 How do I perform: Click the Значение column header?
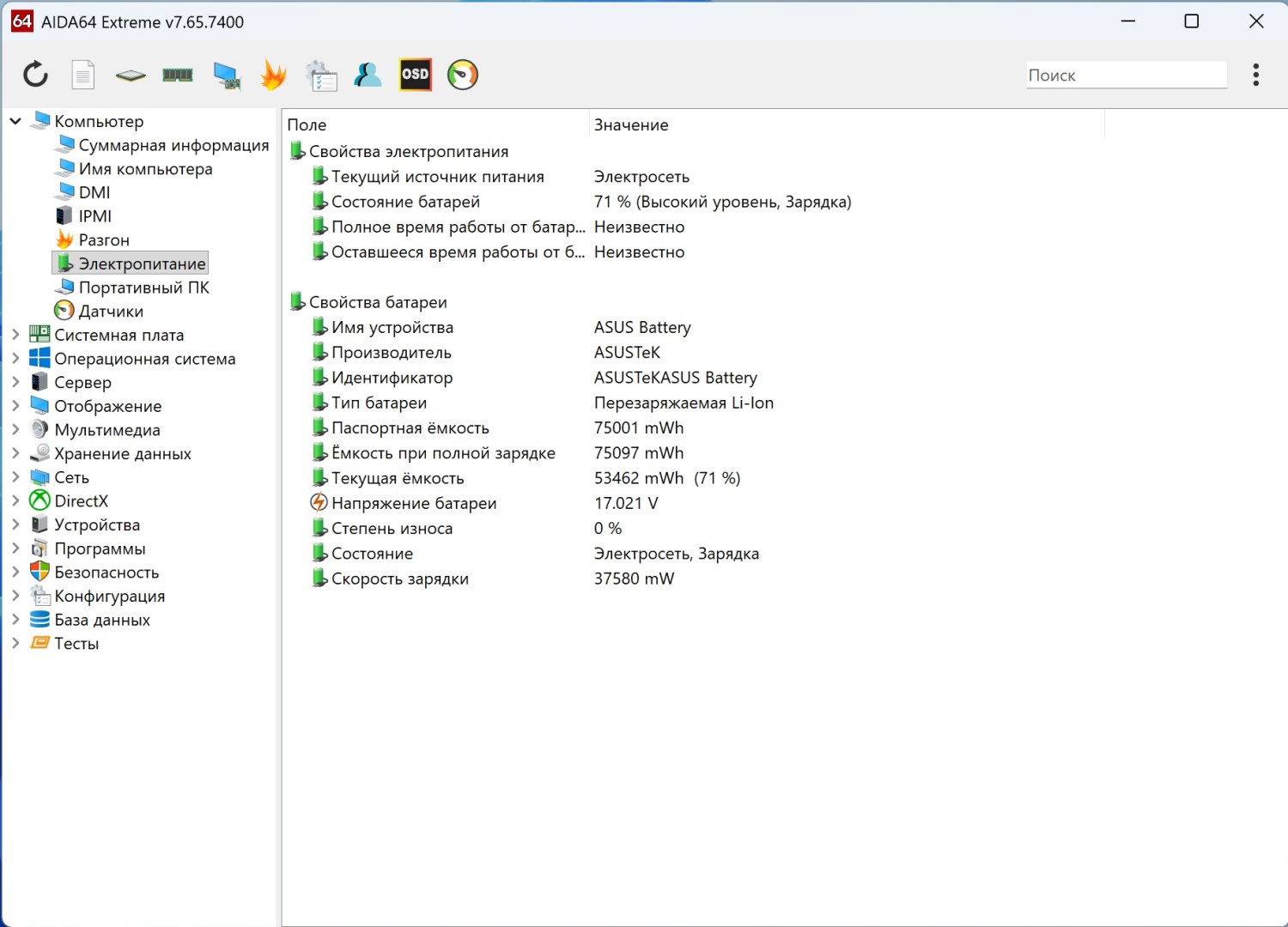pos(631,125)
